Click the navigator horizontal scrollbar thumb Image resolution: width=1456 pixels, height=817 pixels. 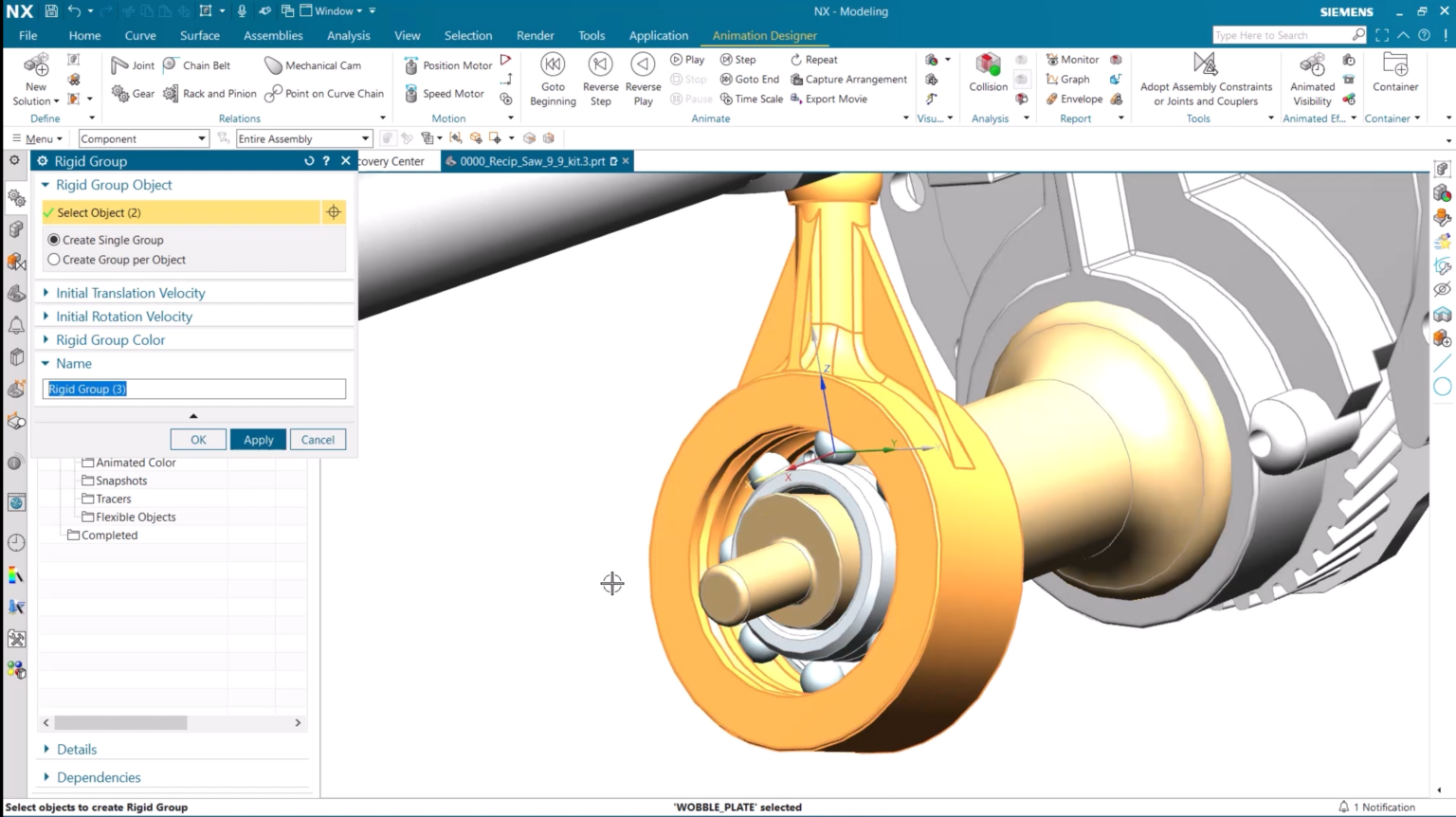[120, 723]
